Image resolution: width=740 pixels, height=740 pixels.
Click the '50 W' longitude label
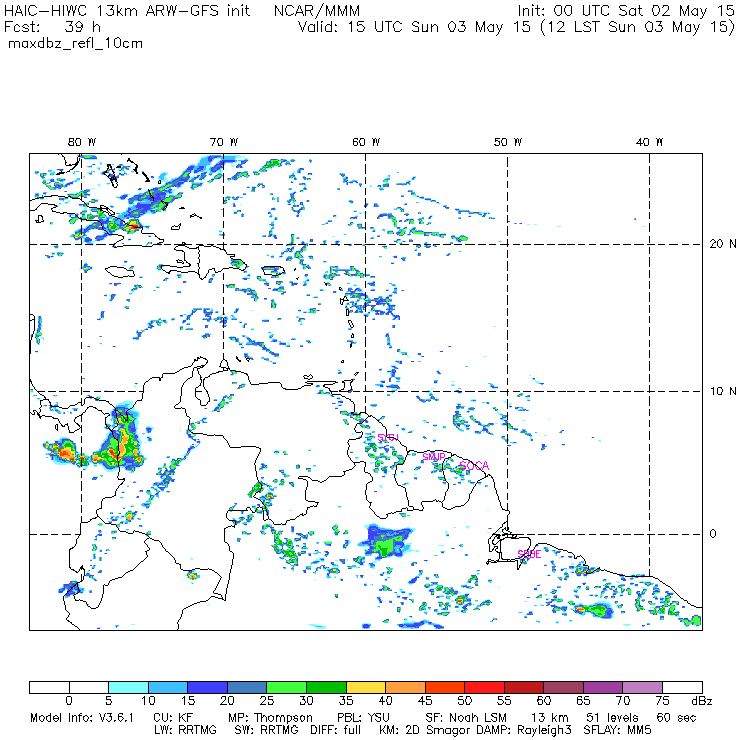508,142
